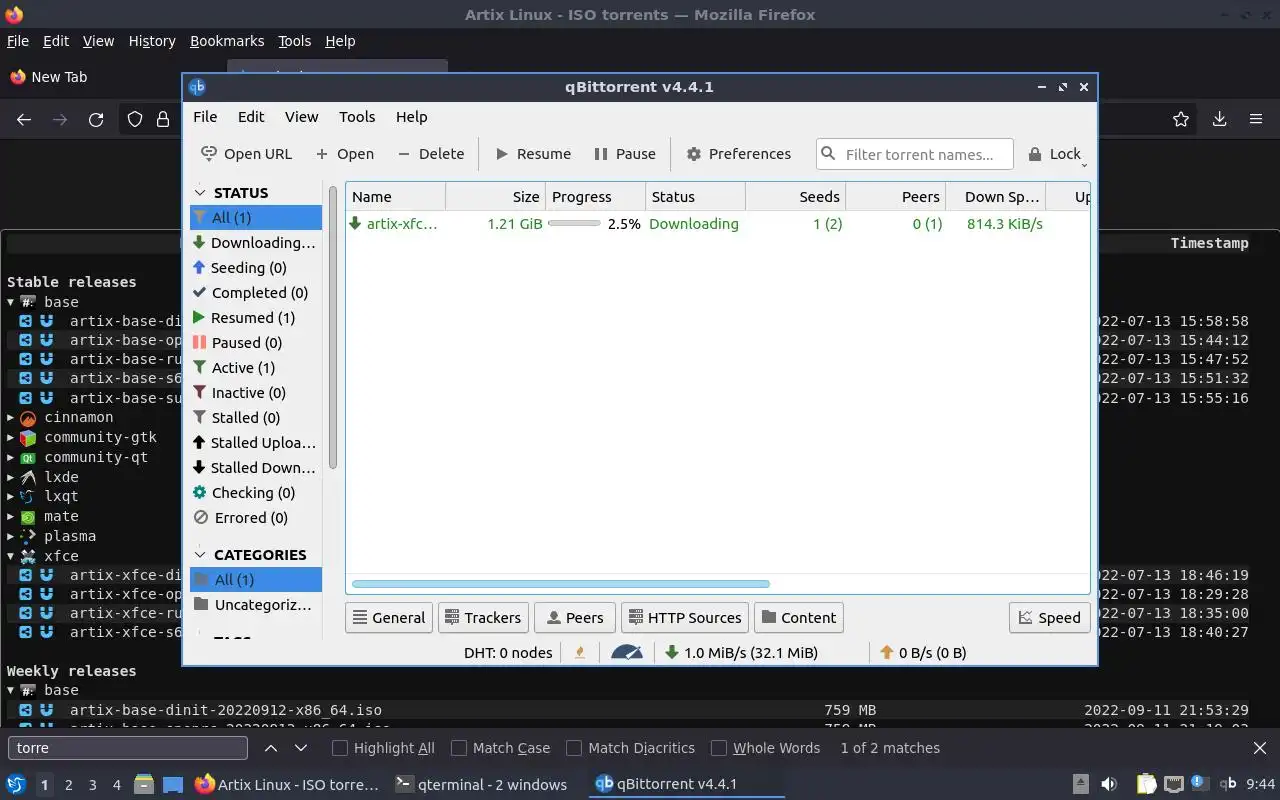Pause torrents with the Pause button

coord(625,154)
